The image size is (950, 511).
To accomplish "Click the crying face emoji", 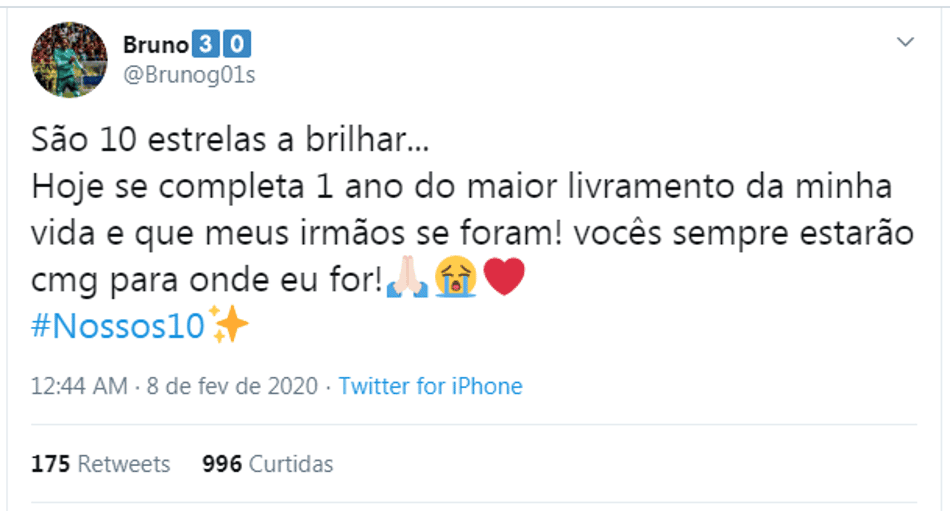I will [x=456, y=277].
